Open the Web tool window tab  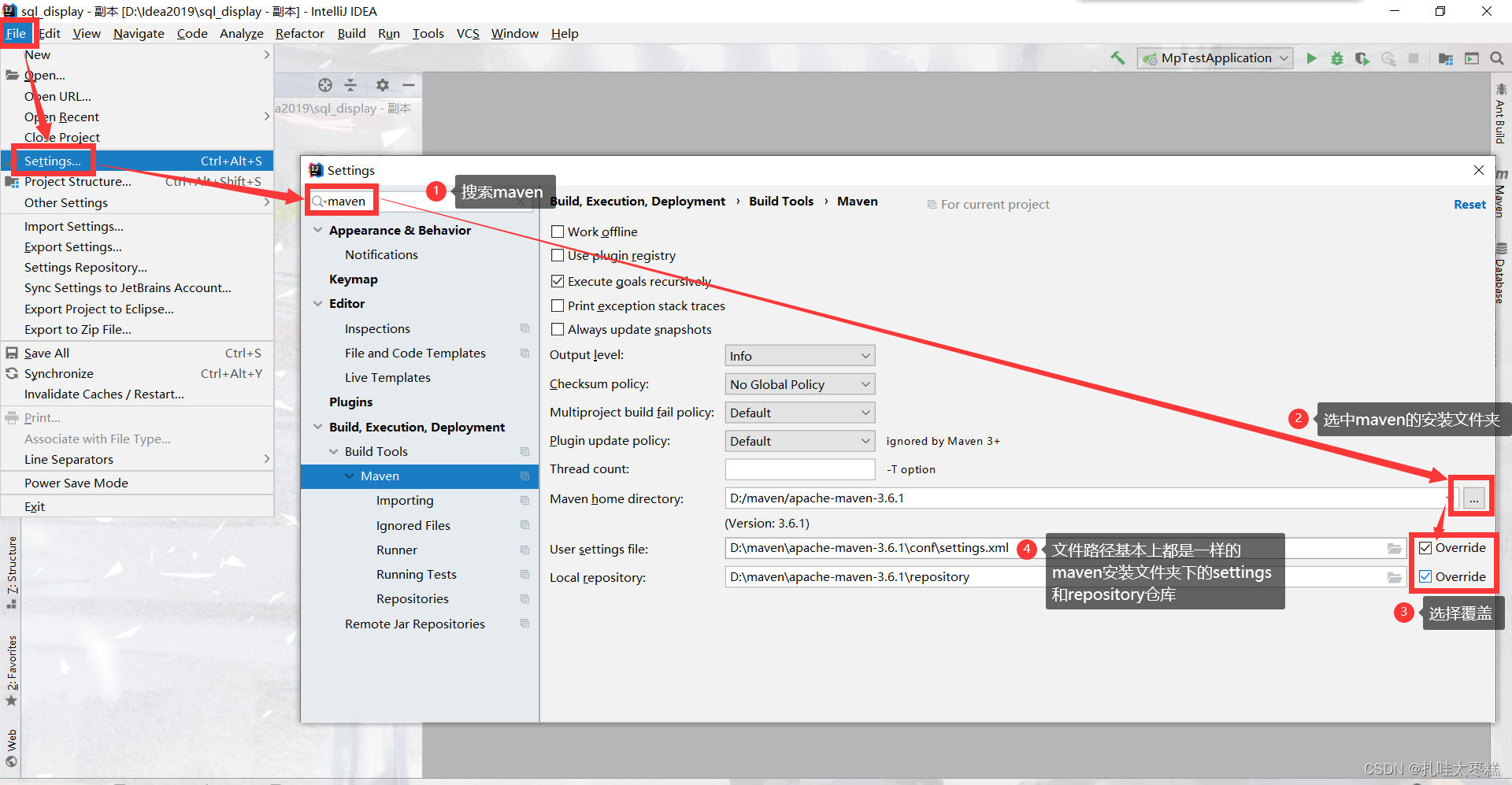pos(12,748)
